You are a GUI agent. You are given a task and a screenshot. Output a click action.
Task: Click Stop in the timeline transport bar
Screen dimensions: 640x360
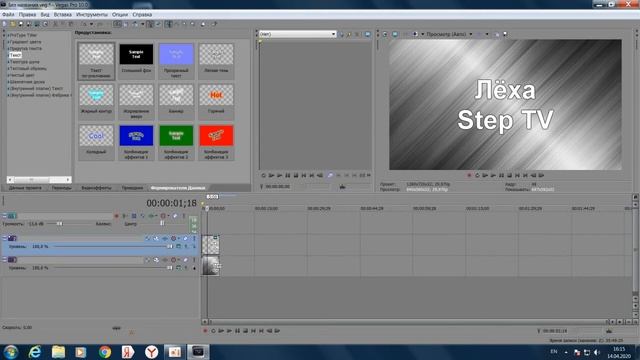coord(245,331)
